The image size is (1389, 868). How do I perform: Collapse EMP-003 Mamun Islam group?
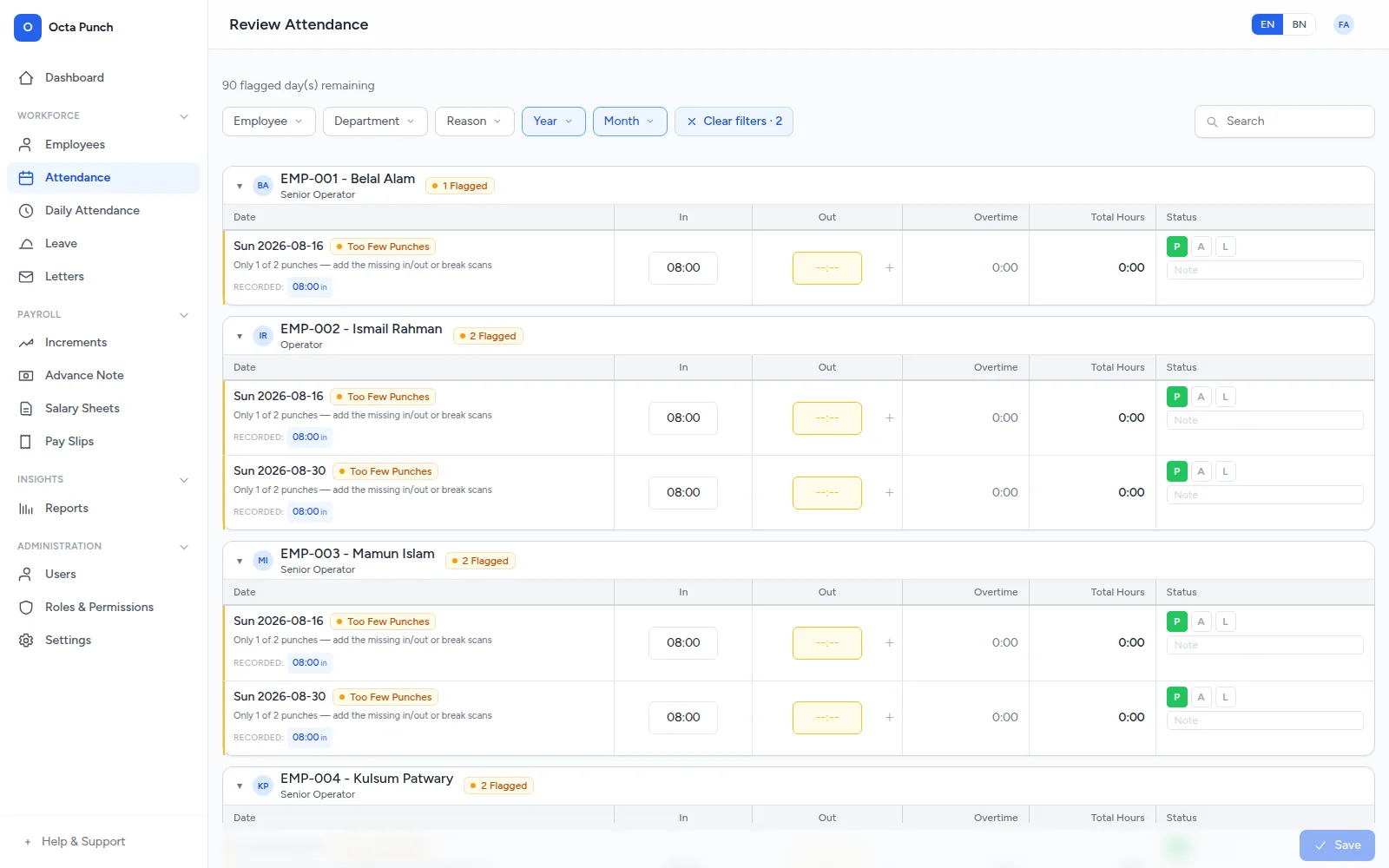point(240,561)
